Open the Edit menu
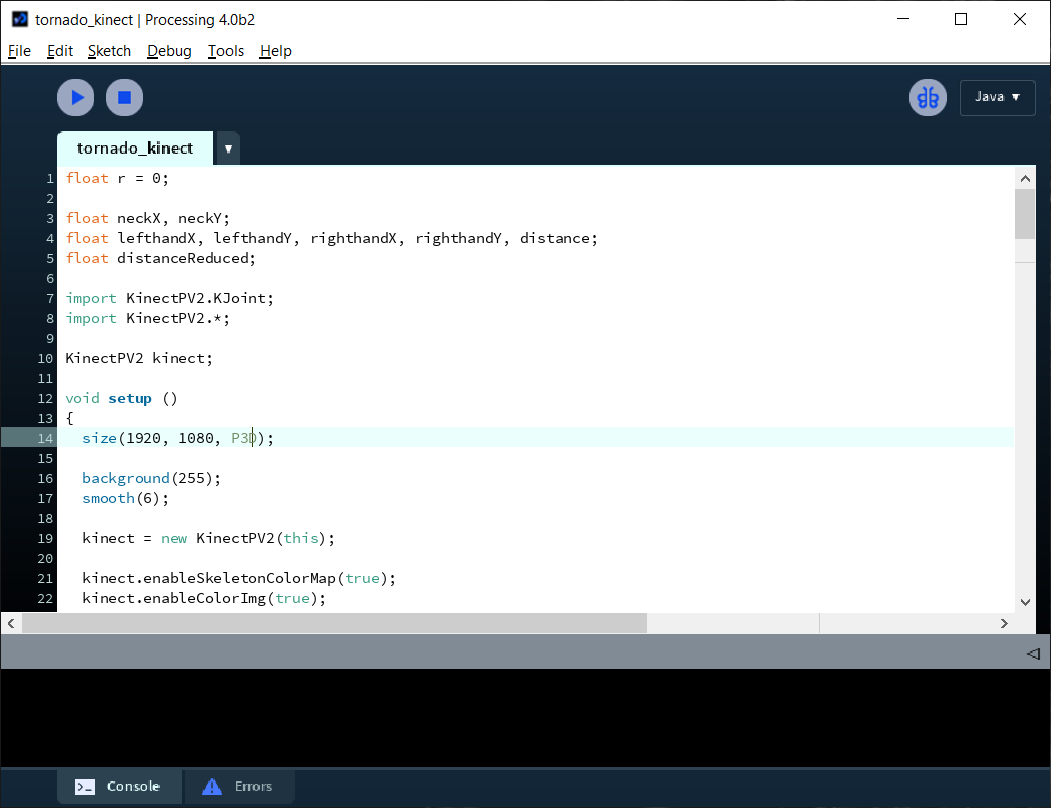This screenshot has width=1051, height=808. tap(59, 50)
